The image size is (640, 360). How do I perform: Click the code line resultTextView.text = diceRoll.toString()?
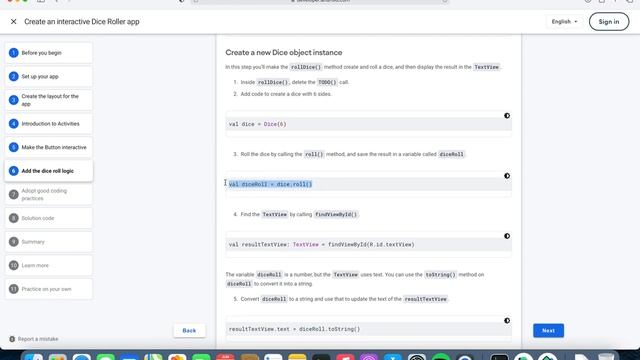[x=294, y=329]
